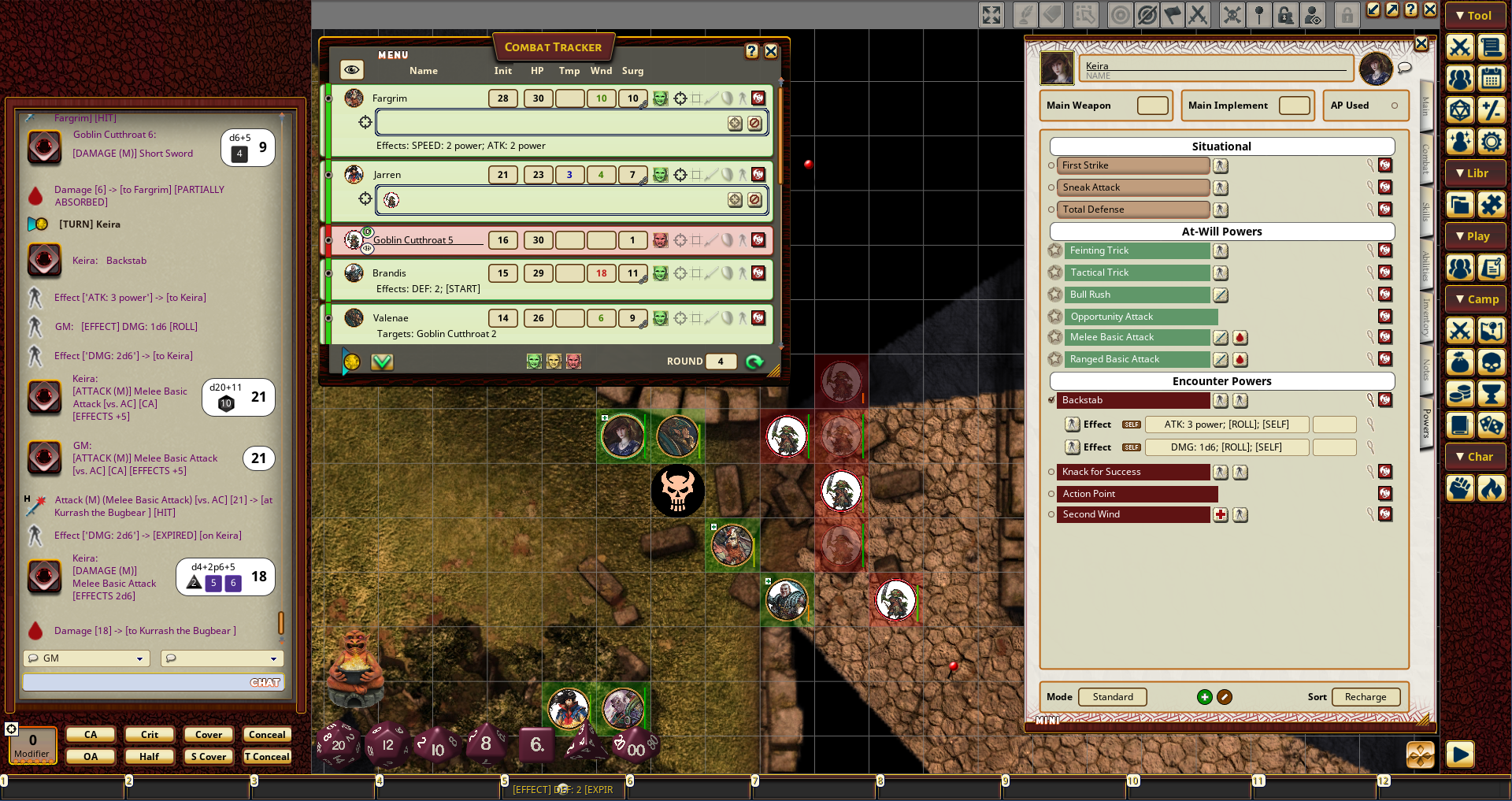This screenshot has height=801, width=1512.
Task: Click the add power green plus icon
Action: (1204, 697)
